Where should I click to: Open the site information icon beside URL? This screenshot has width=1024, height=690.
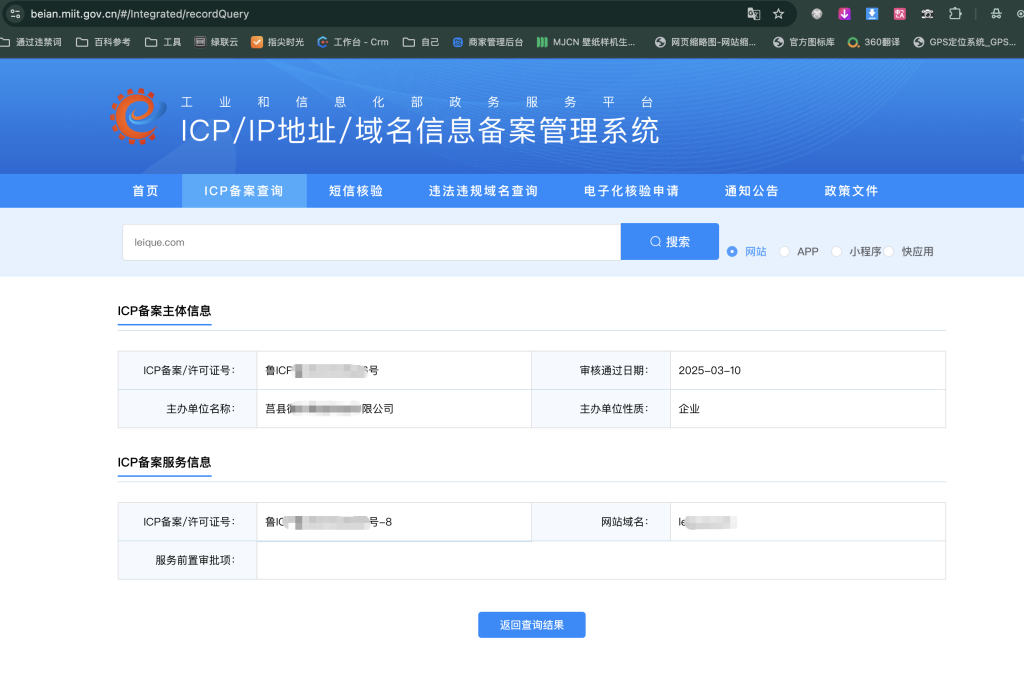point(15,14)
